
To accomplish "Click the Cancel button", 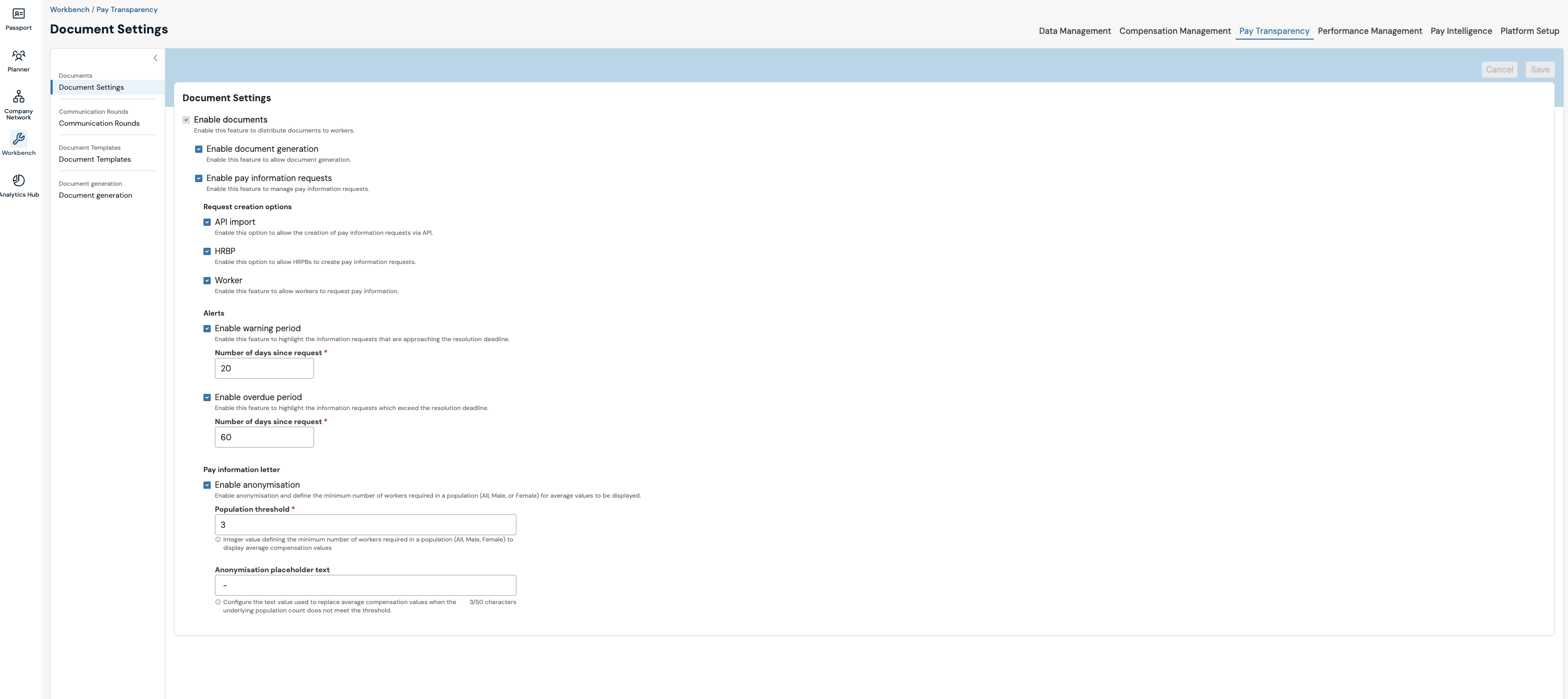I will pyautogui.click(x=1499, y=69).
